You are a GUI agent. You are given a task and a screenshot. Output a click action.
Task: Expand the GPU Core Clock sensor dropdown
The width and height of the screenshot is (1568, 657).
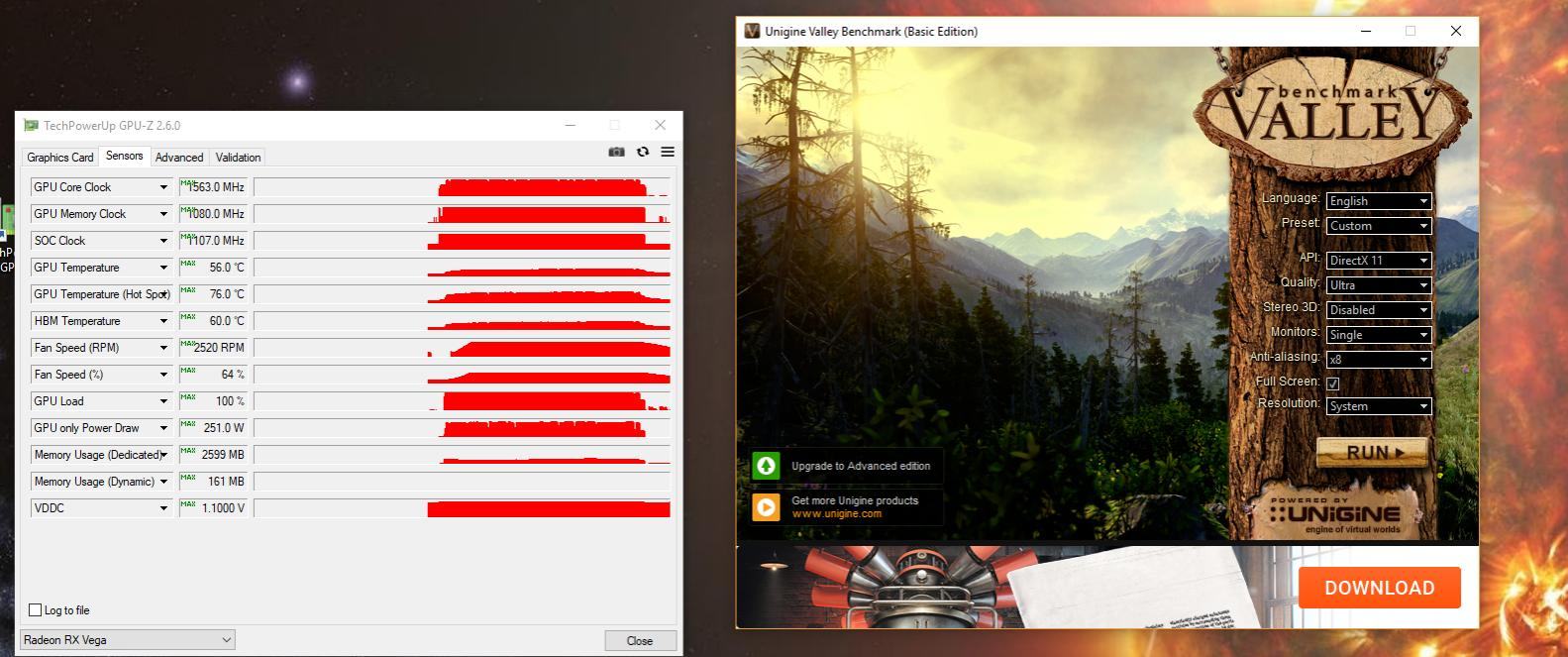[x=163, y=187]
